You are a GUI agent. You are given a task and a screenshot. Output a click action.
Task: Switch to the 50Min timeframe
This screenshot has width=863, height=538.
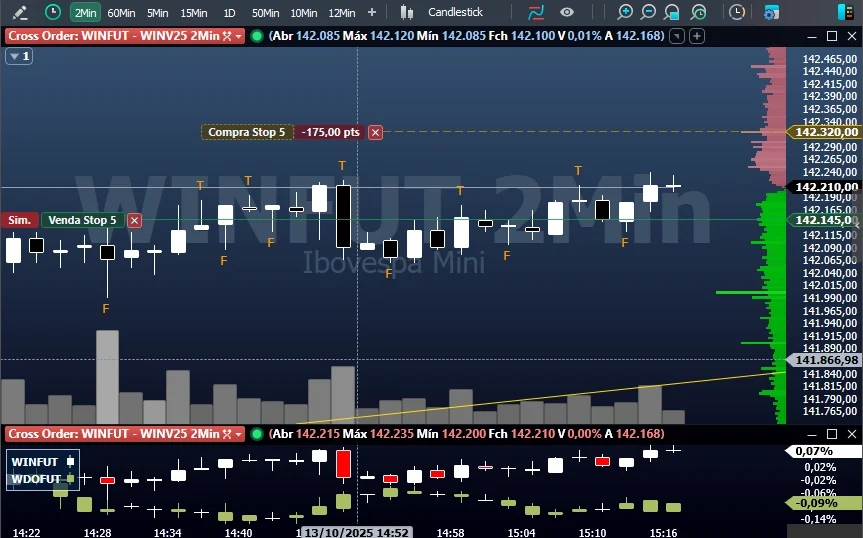click(265, 13)
